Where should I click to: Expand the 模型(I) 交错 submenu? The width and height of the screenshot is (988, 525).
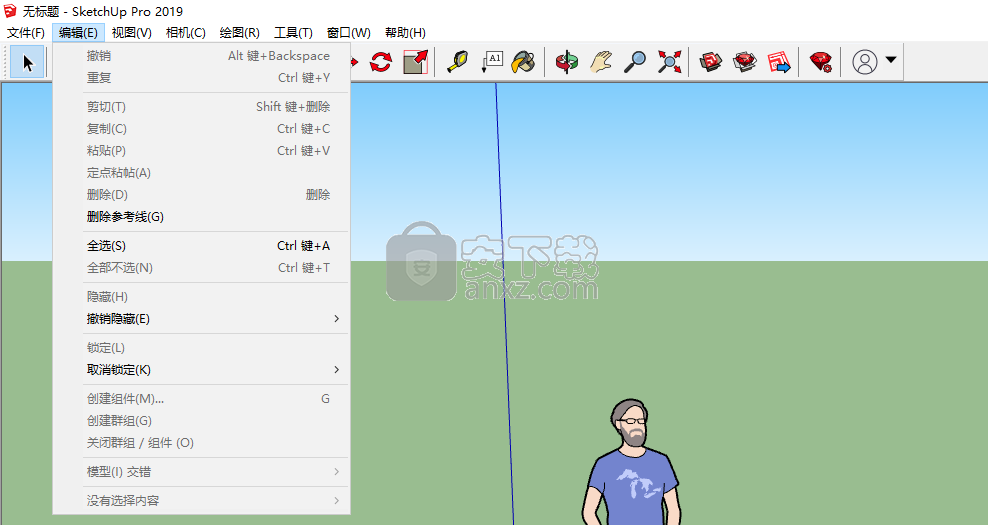[x=202, y=472]
